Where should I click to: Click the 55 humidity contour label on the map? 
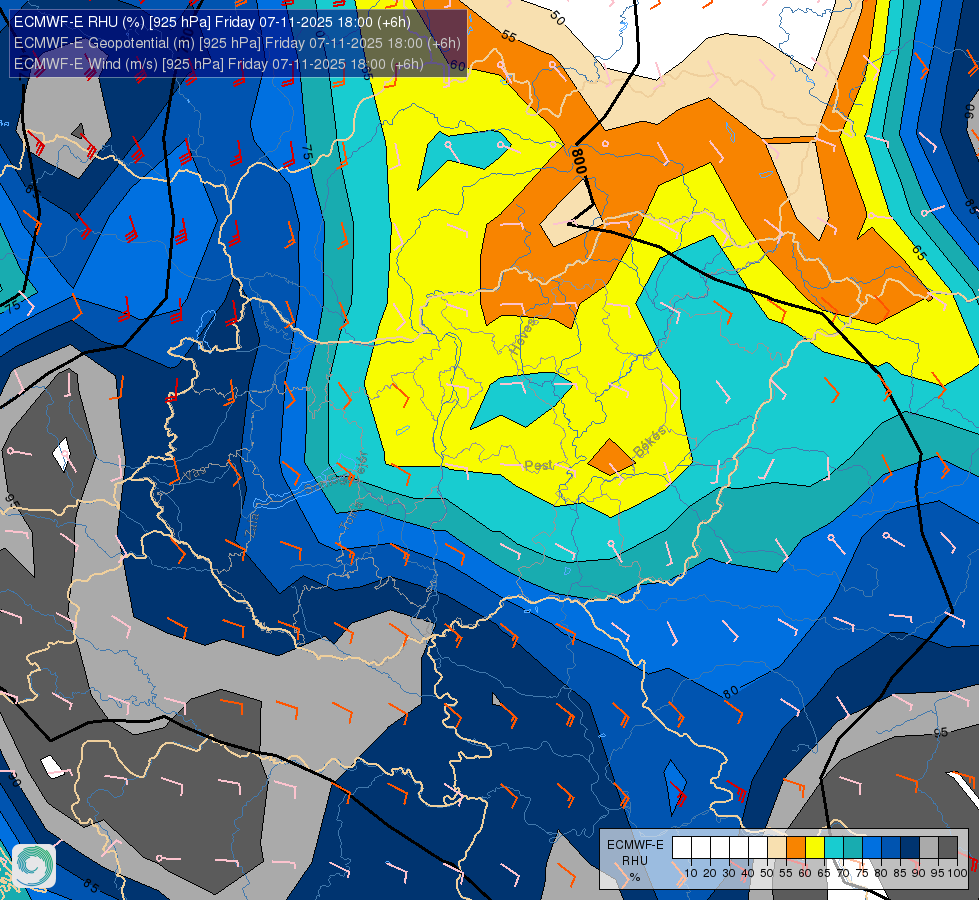(x=509, y=37)
